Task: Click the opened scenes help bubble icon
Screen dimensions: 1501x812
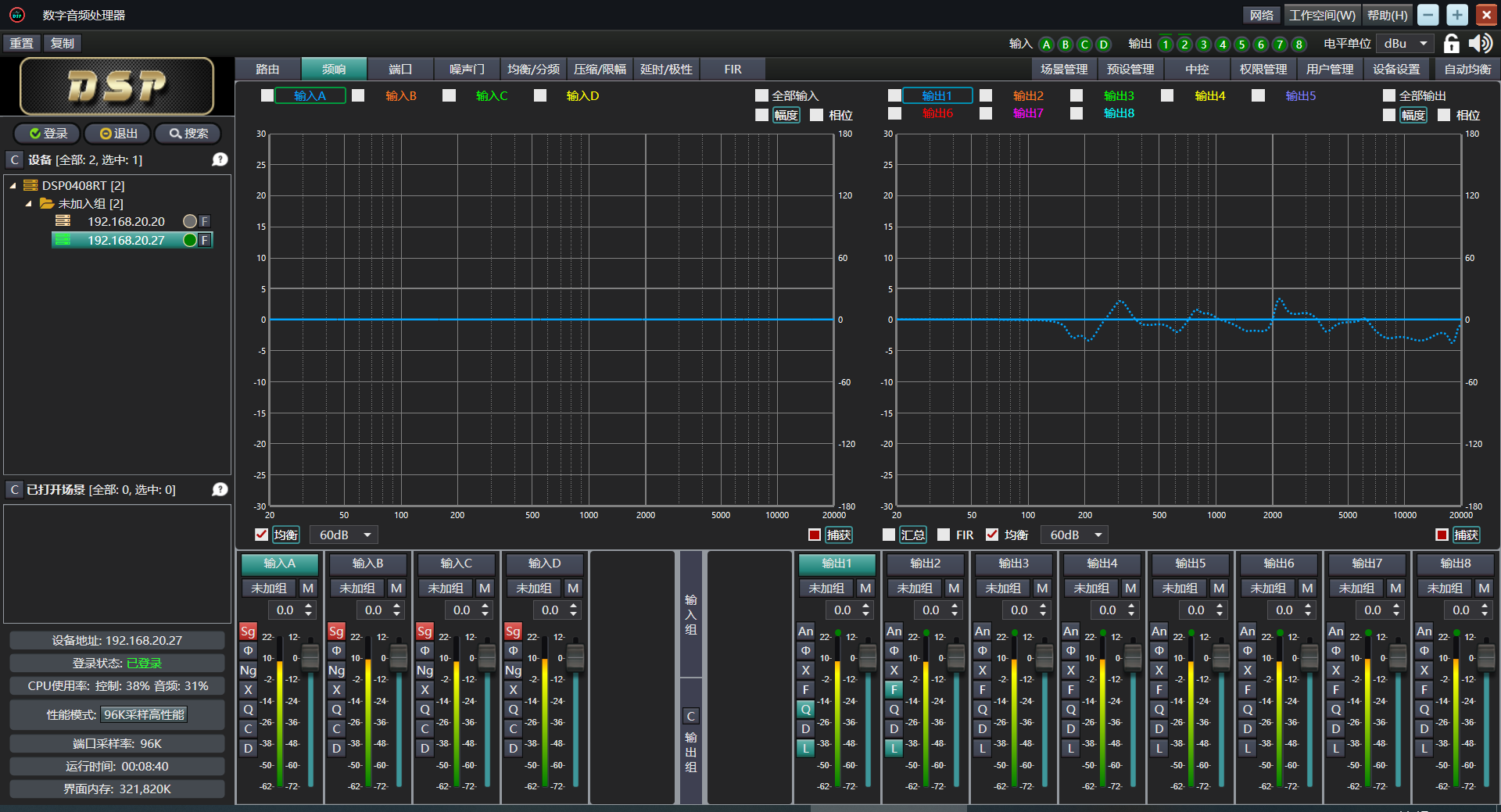Action: (x=220, y=489)
